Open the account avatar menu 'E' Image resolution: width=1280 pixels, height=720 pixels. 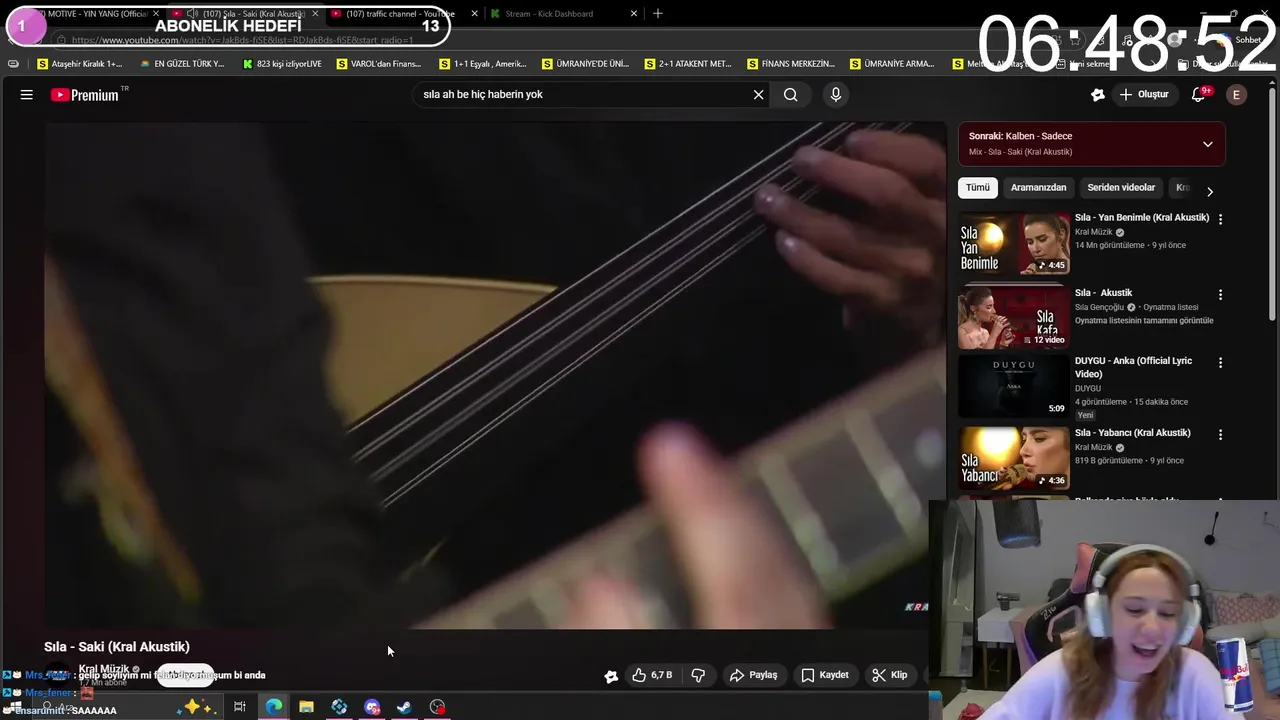click(1236, 94)
